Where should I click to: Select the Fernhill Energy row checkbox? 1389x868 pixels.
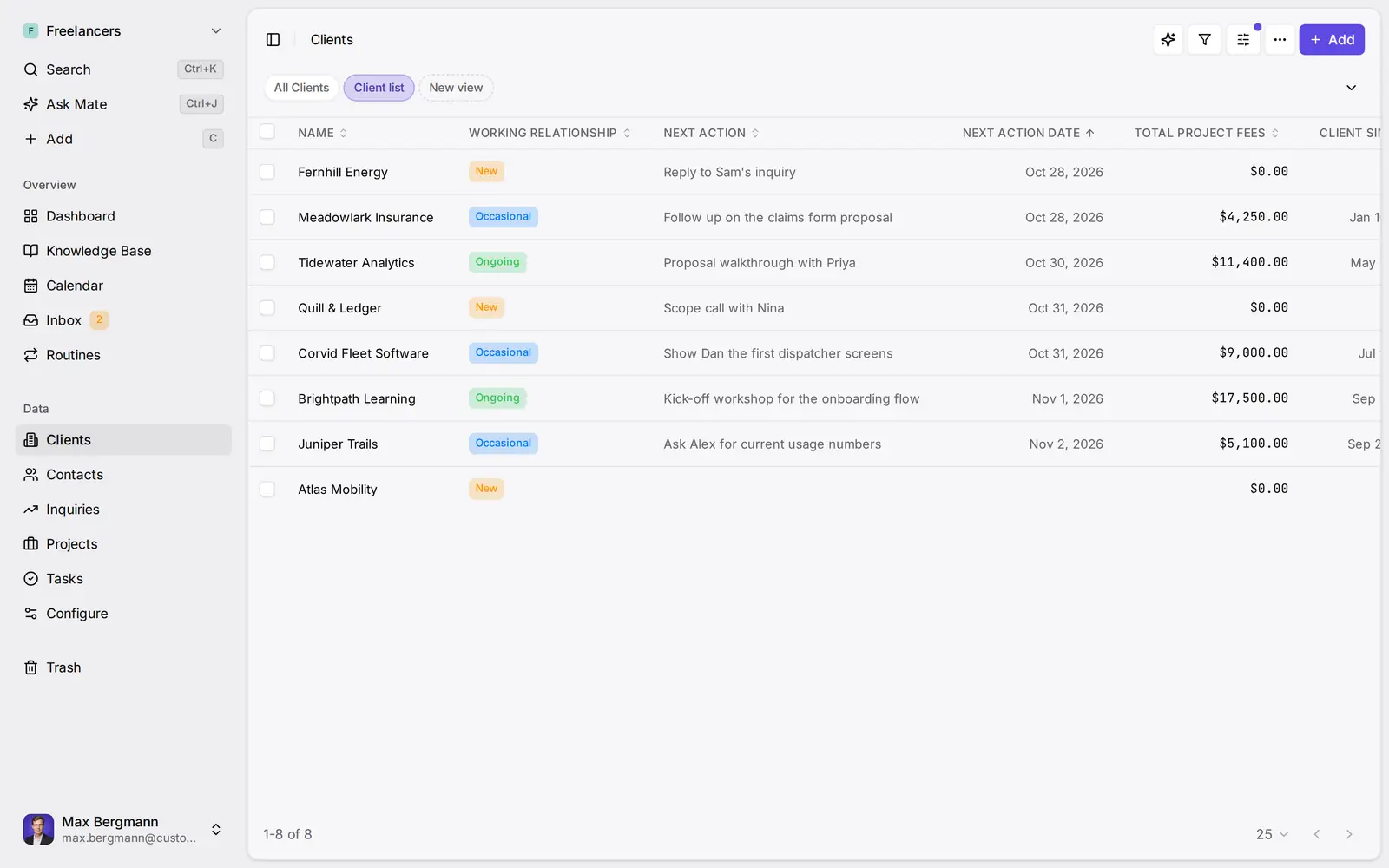pos(267,172)
